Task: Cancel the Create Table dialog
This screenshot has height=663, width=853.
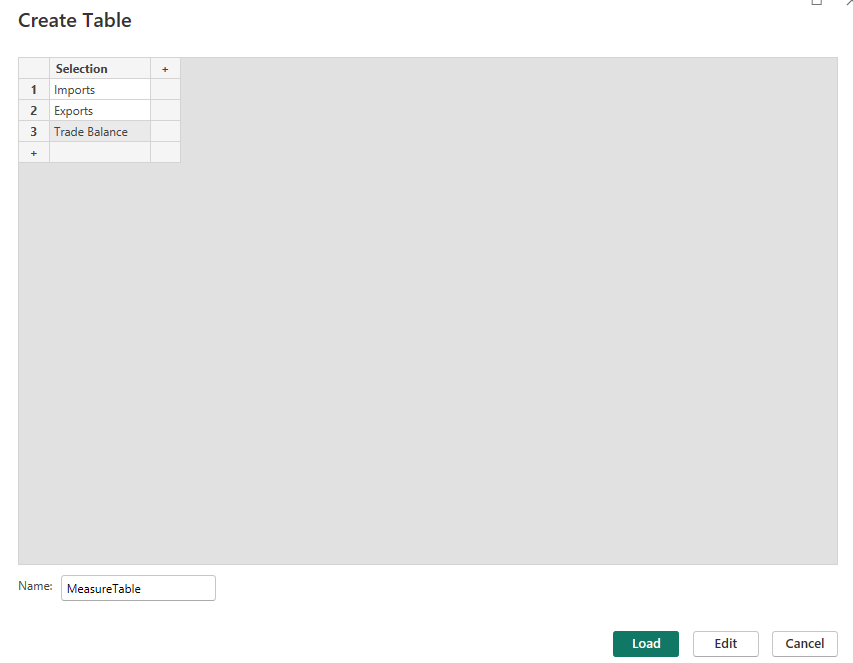Action: pyautogui.click(x=805, y=643)
